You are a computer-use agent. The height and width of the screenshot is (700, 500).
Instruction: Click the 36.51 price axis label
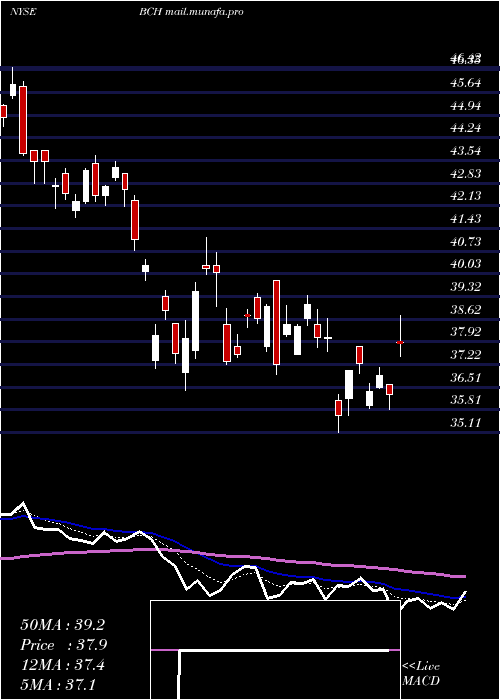tap(466, 378)
